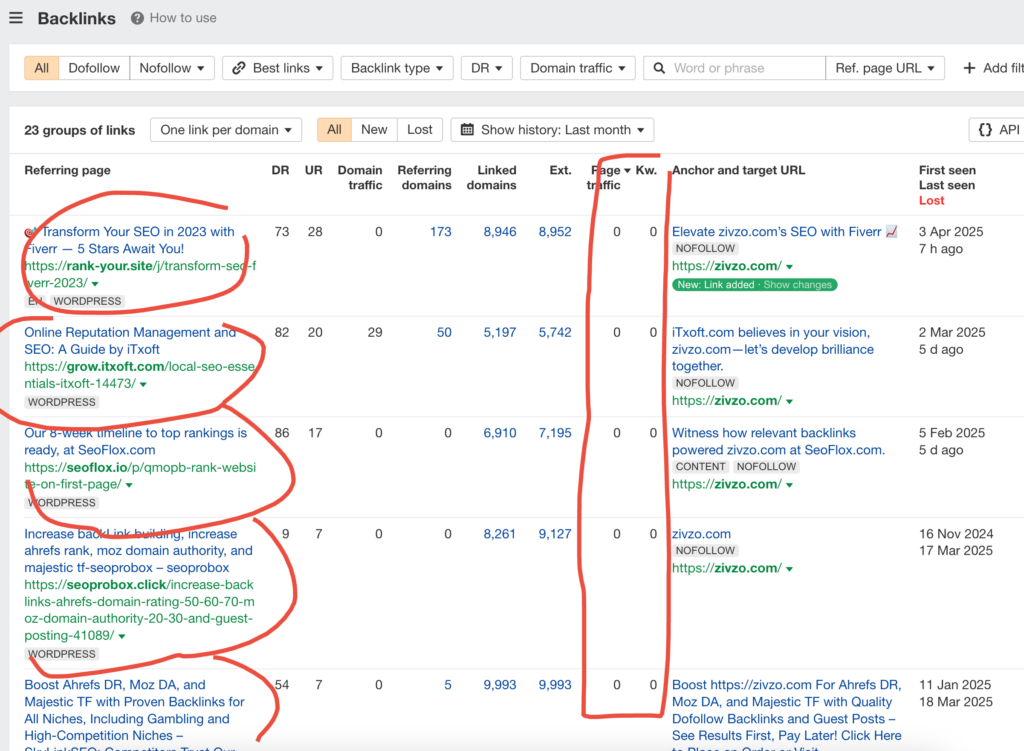The image size is (1024, 751).
Task: Click the How to use link
Action: [x=183, y=18]
